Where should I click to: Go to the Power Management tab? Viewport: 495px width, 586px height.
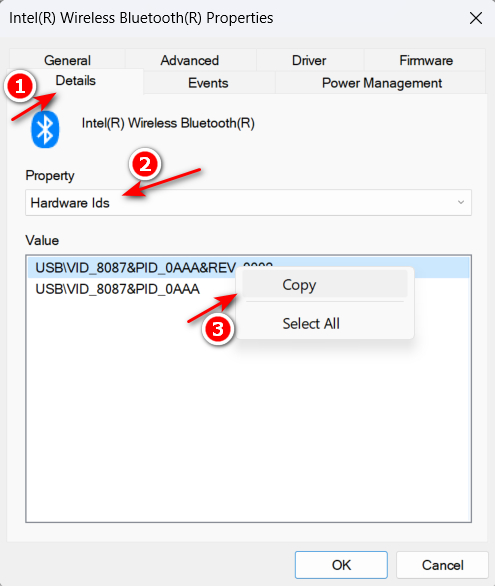tap(381, 83)
